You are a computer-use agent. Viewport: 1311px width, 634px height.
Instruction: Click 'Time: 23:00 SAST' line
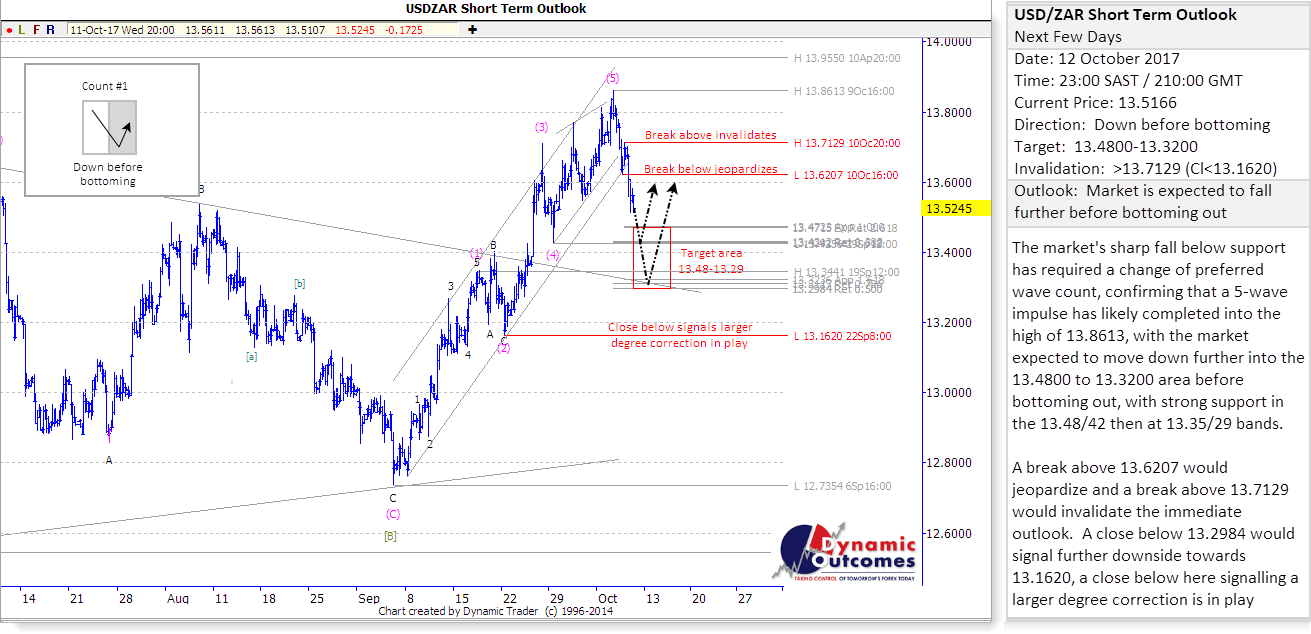(x=1128, y=80)
